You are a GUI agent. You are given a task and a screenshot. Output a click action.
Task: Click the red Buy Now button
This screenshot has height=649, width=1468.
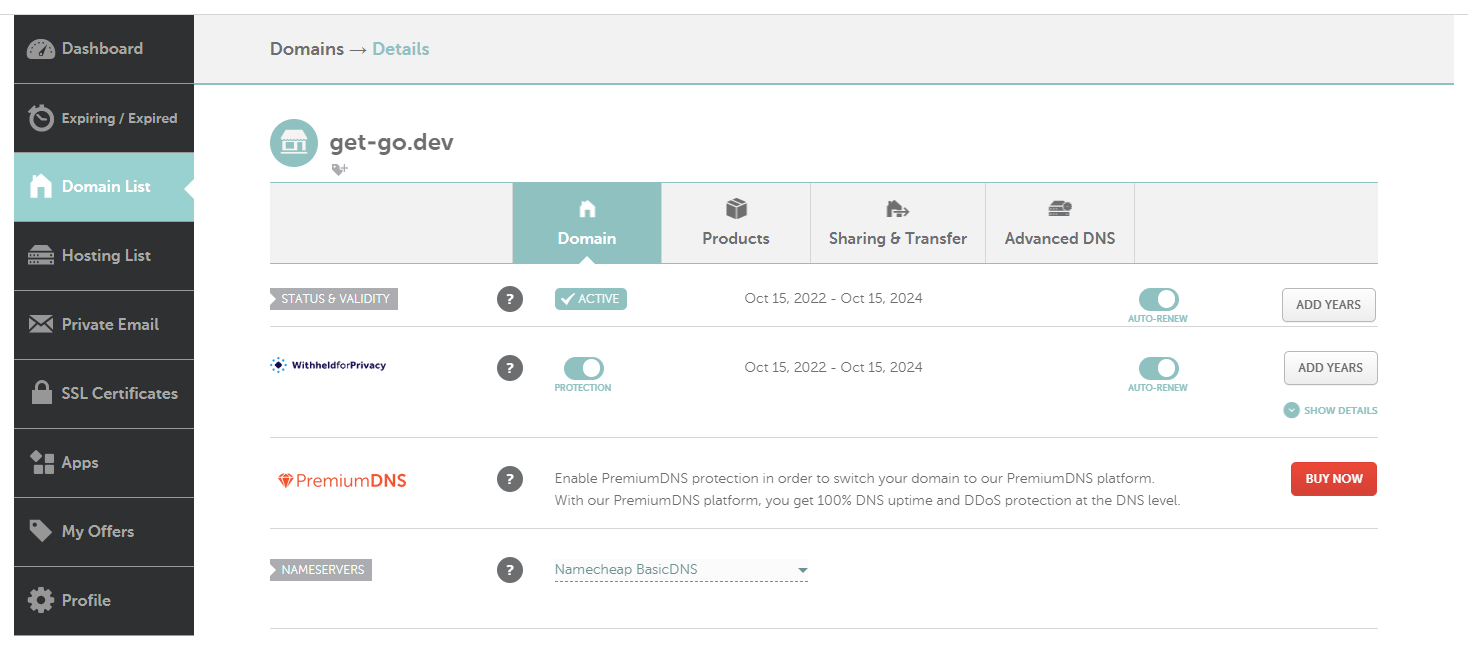click(1333, 479)
